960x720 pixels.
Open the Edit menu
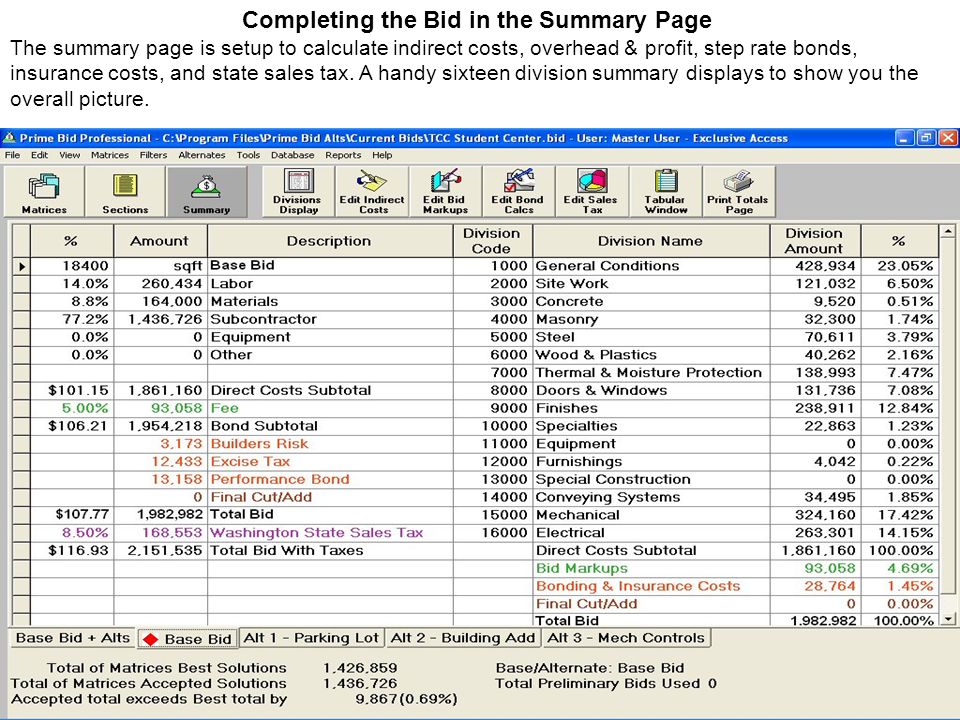[x=40, y=155]
